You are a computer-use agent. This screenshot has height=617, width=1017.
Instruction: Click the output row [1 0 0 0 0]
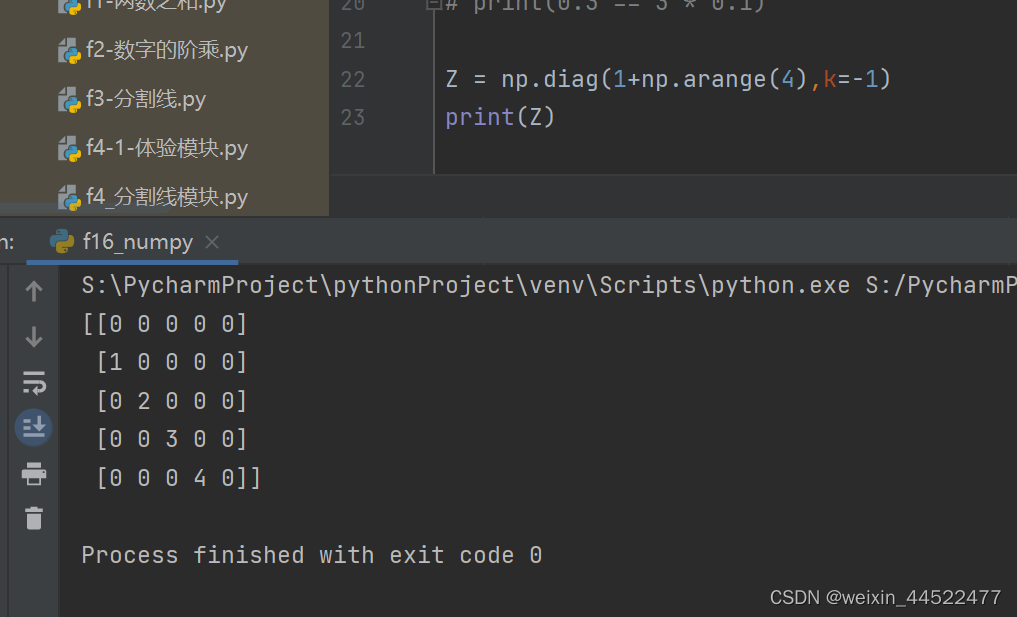tap(172, 362)
